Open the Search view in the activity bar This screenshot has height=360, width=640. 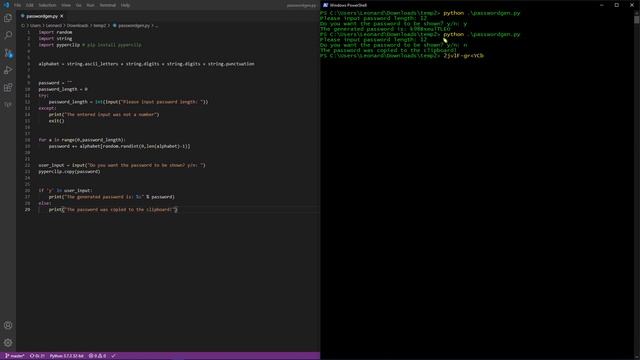tap(8, 35)
